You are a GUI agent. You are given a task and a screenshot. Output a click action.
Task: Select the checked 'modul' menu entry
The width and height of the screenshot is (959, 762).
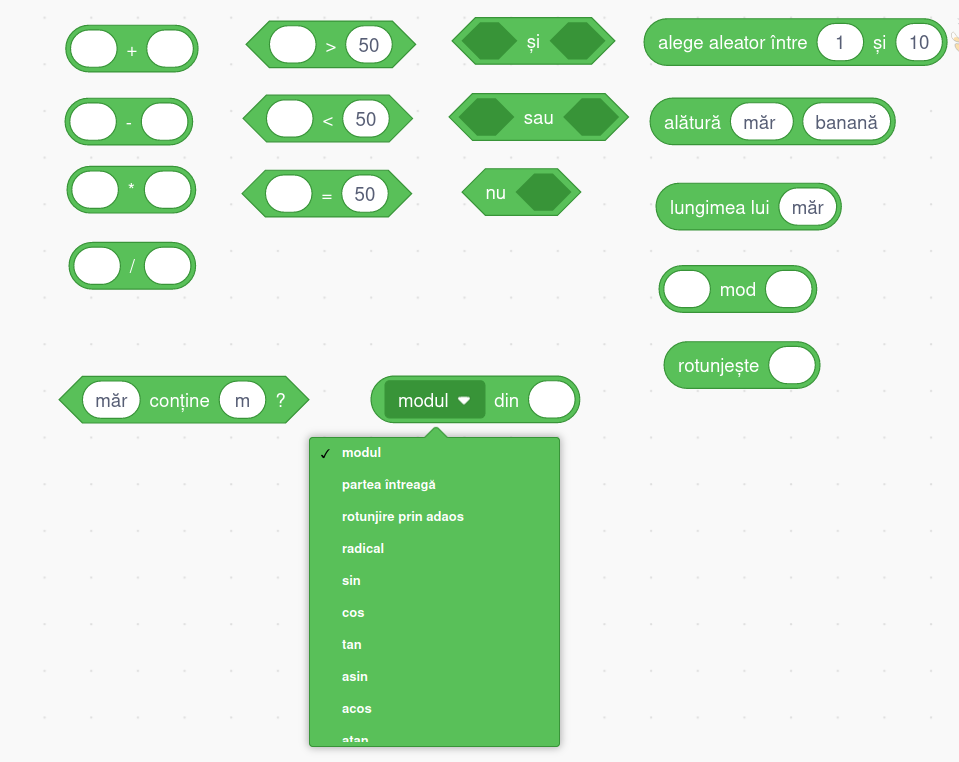click(361, 453)
